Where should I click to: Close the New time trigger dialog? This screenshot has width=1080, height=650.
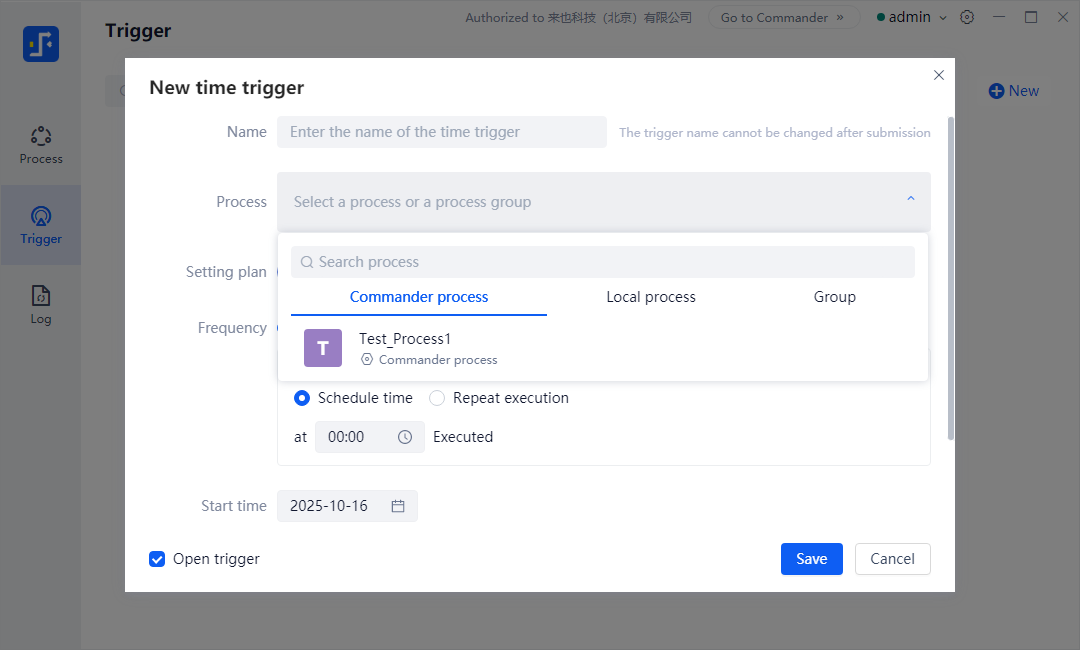pyautogui.click(x=938, y=75)
